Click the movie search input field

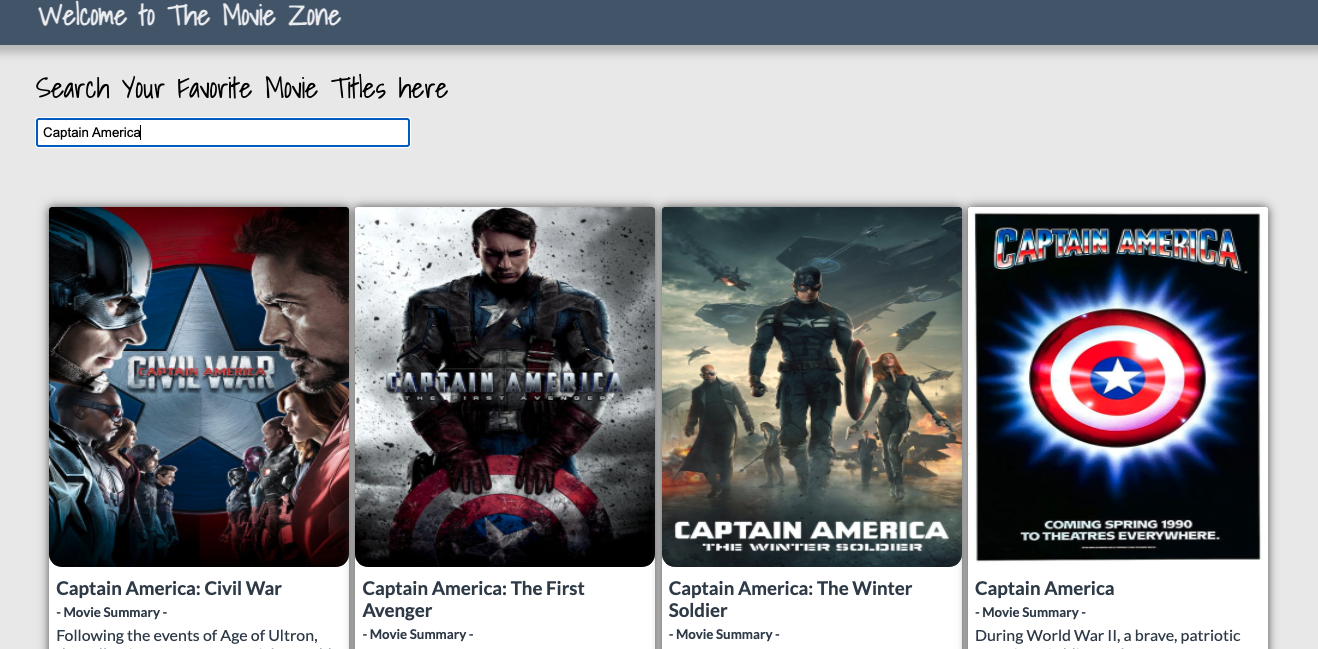coord(222,132)
